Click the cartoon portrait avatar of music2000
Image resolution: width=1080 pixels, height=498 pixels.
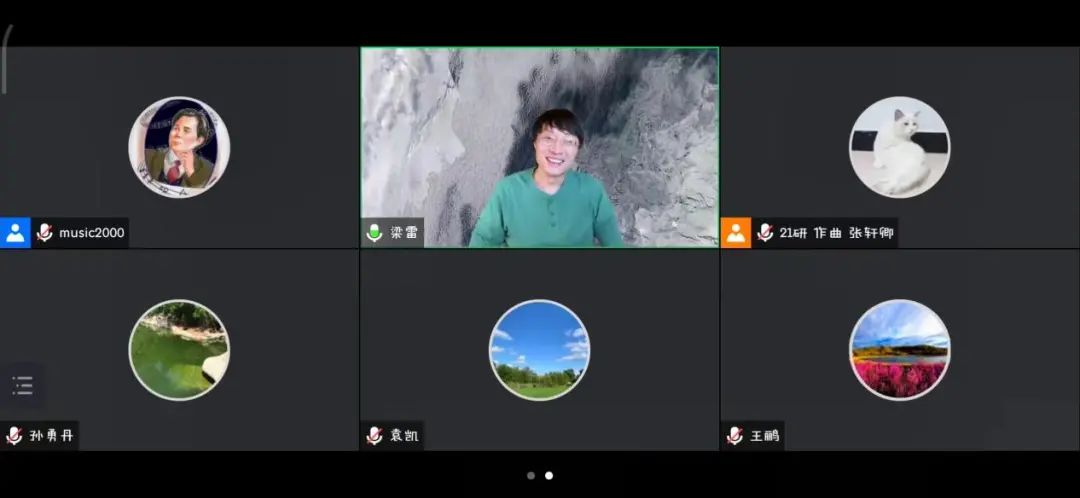click(x=179, y=147)
